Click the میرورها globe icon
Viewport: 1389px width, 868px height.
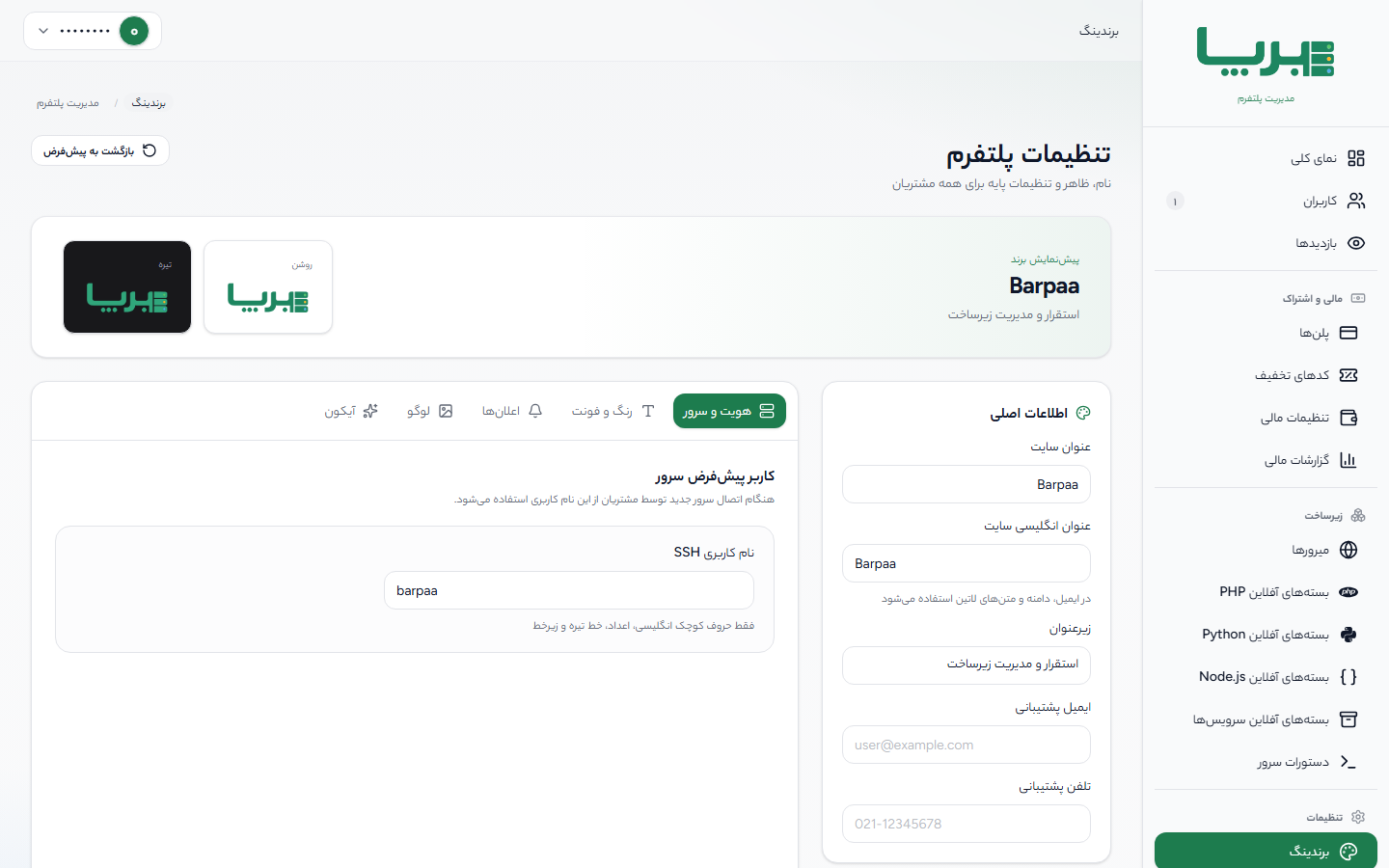[x=1348, y=550]
